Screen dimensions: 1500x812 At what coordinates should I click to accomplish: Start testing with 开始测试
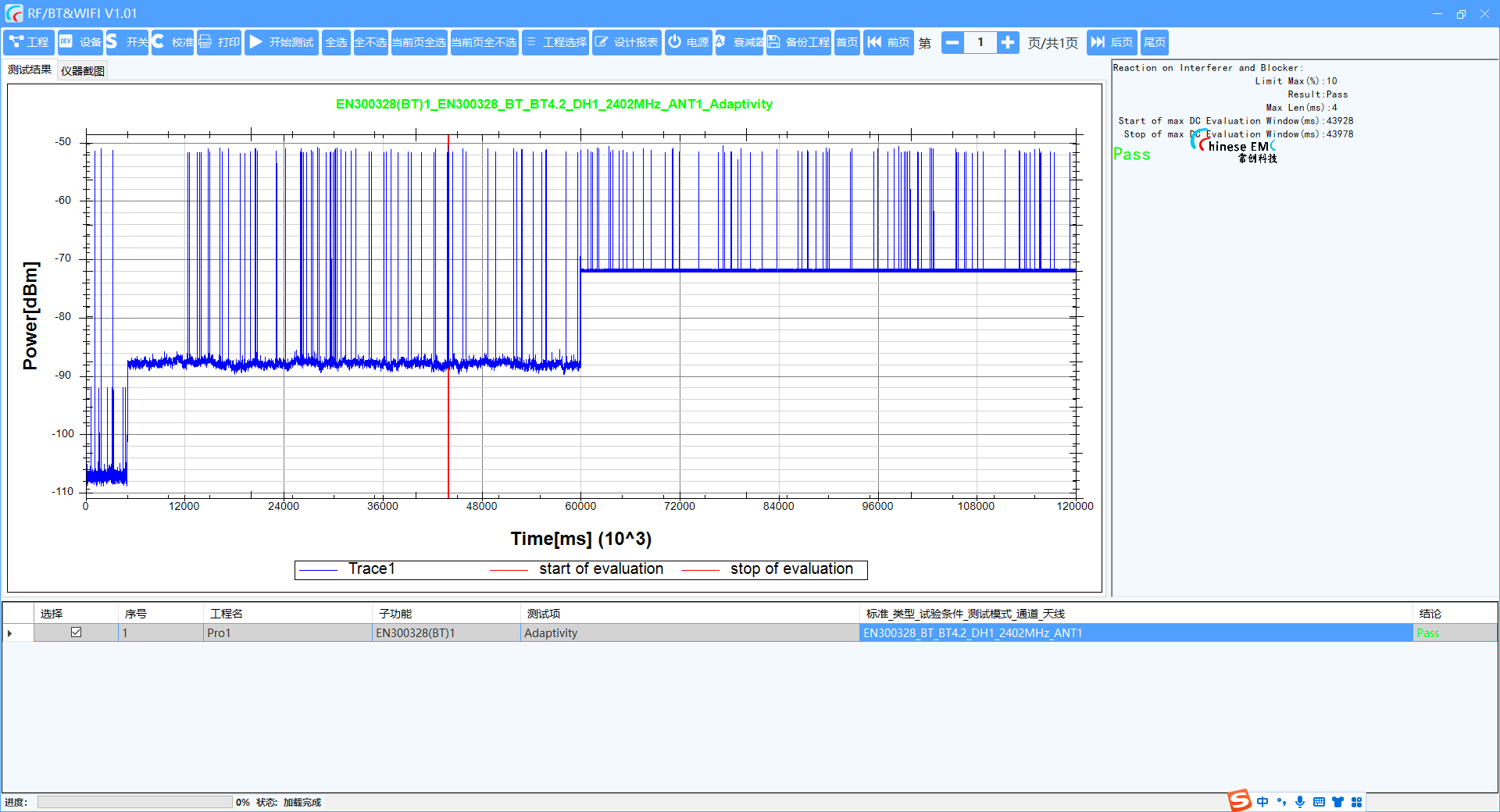pos(281,42)
